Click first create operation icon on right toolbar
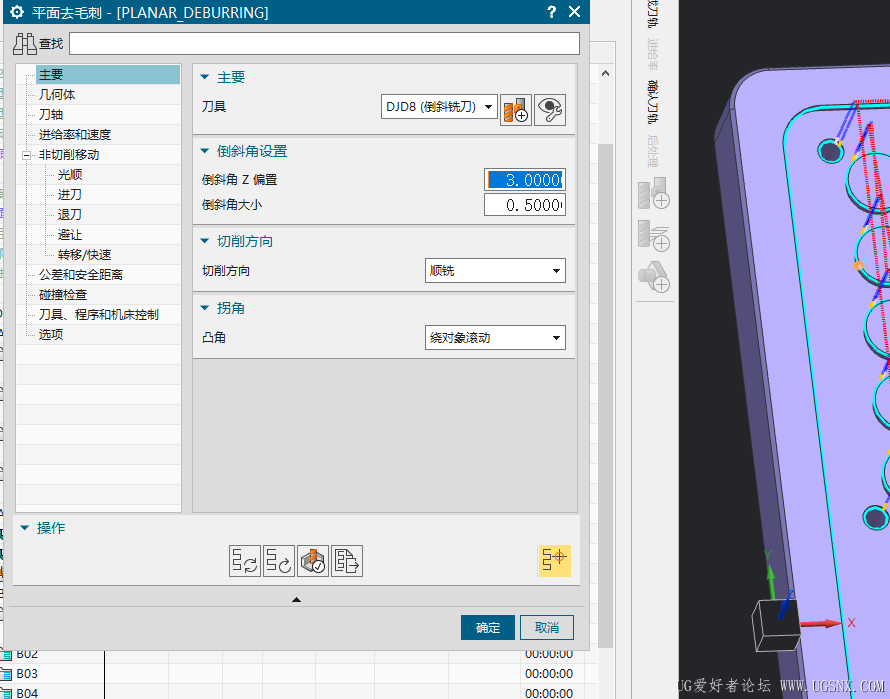The width and height of the screenshot is (890, 699). coord(653,193)
